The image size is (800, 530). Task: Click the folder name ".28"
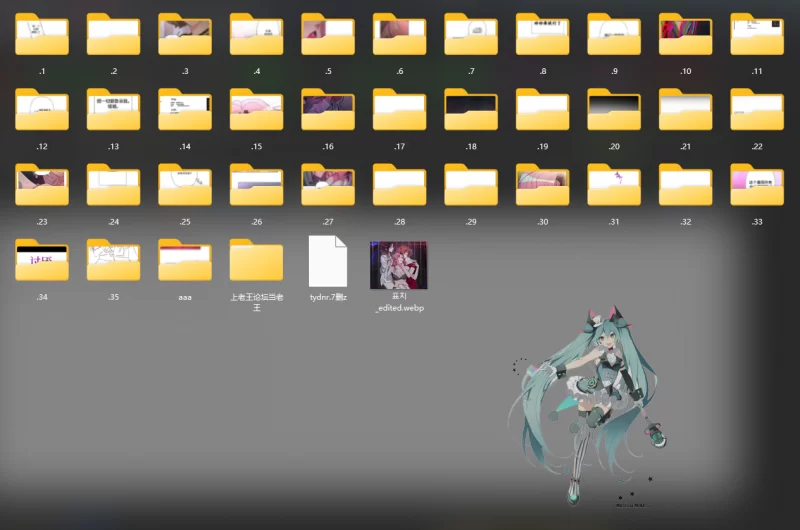(x=399, y=222)
